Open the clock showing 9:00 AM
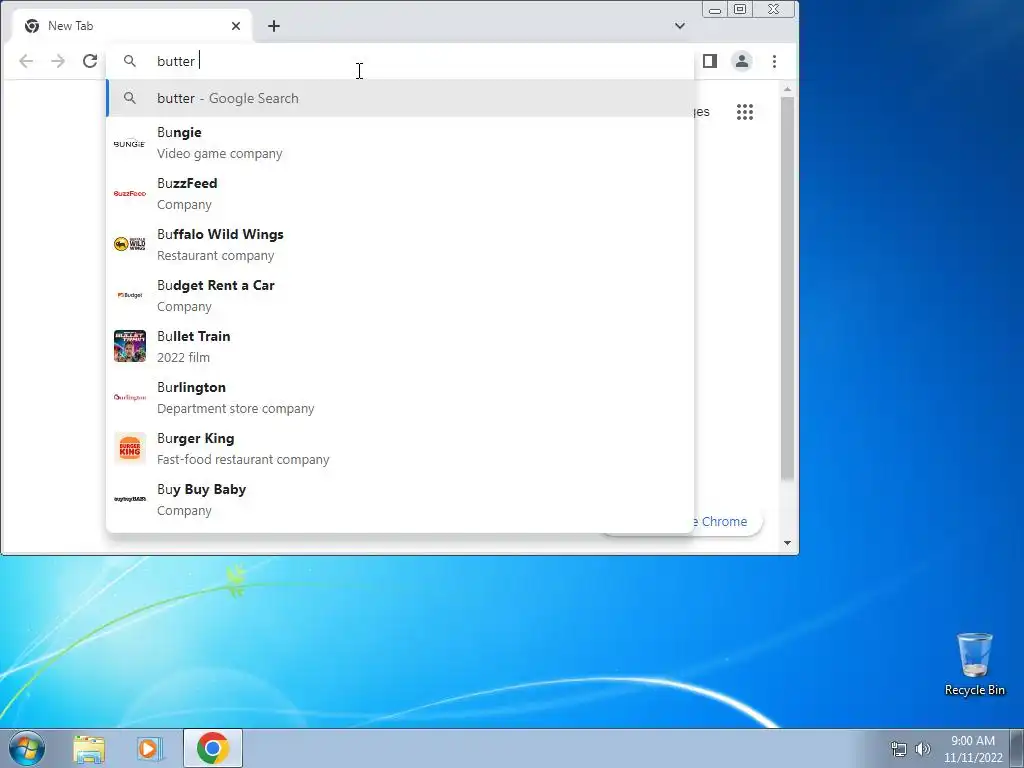 pos(973,749)
